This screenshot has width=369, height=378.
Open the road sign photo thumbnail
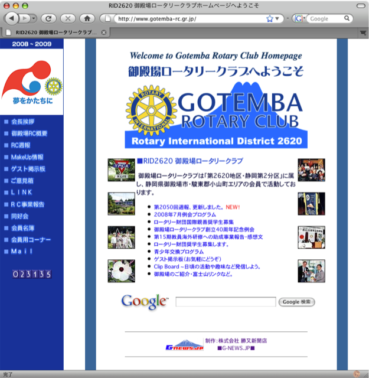pos(121,170)
